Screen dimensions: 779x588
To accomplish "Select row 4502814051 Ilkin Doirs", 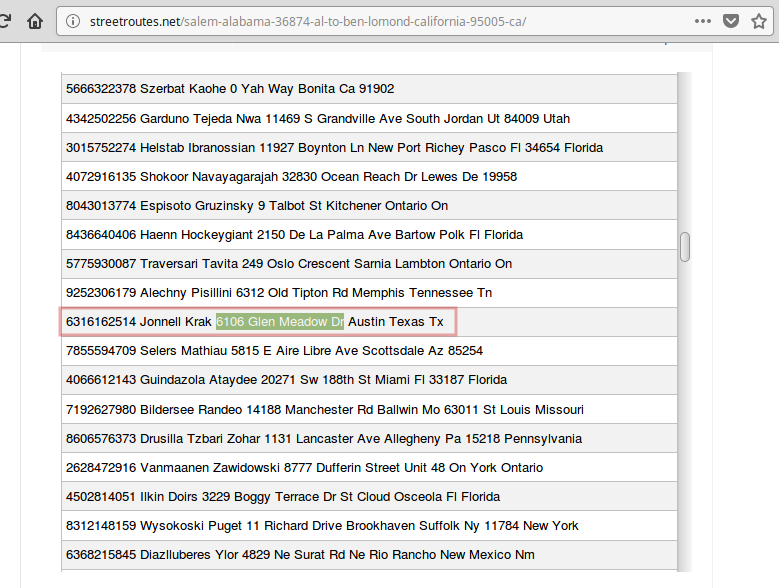I will 369,497.
